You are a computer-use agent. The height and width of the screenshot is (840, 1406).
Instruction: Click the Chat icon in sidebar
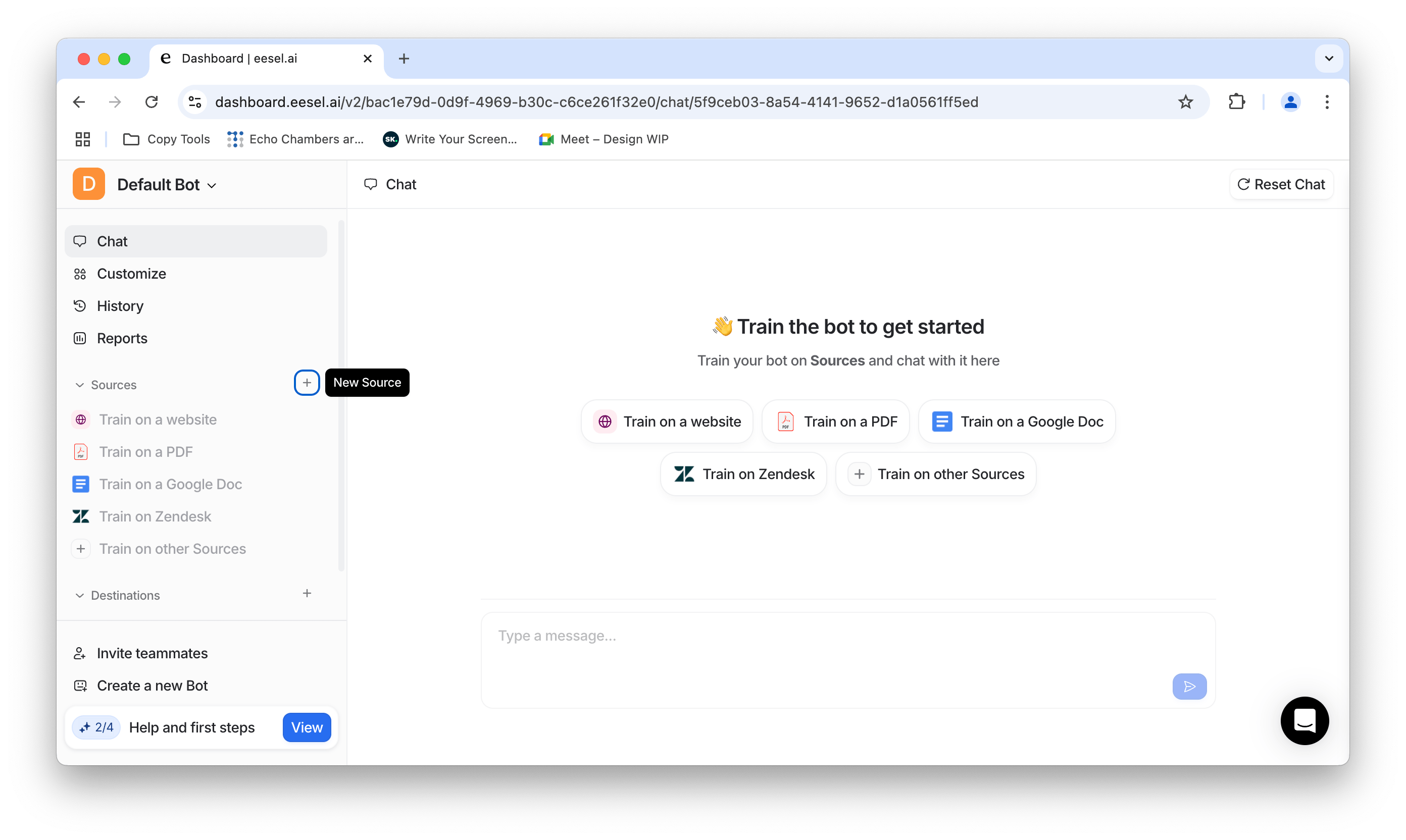(80, 240)
